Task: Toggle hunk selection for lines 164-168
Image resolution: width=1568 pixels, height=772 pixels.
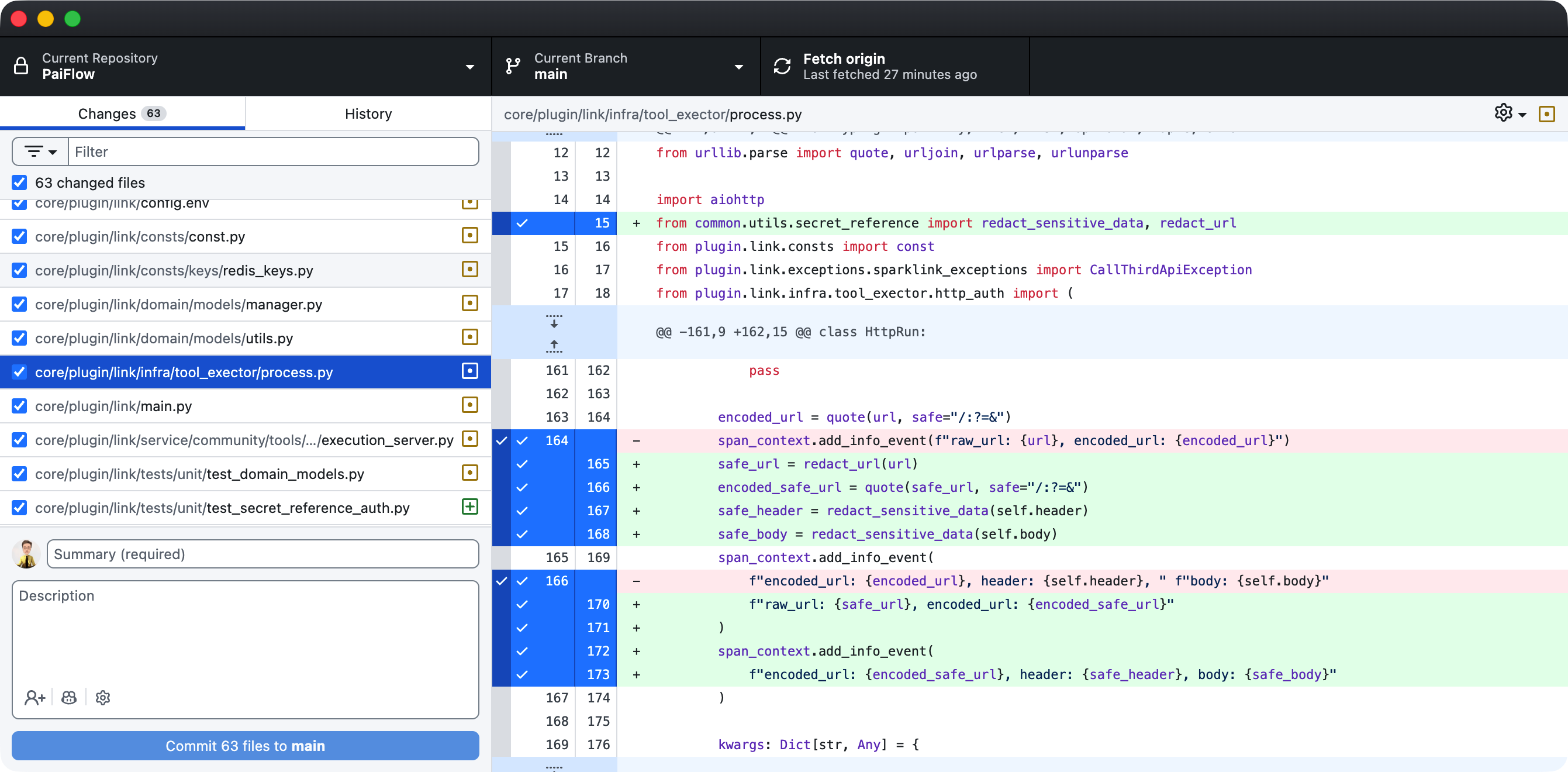Action: 502,487
